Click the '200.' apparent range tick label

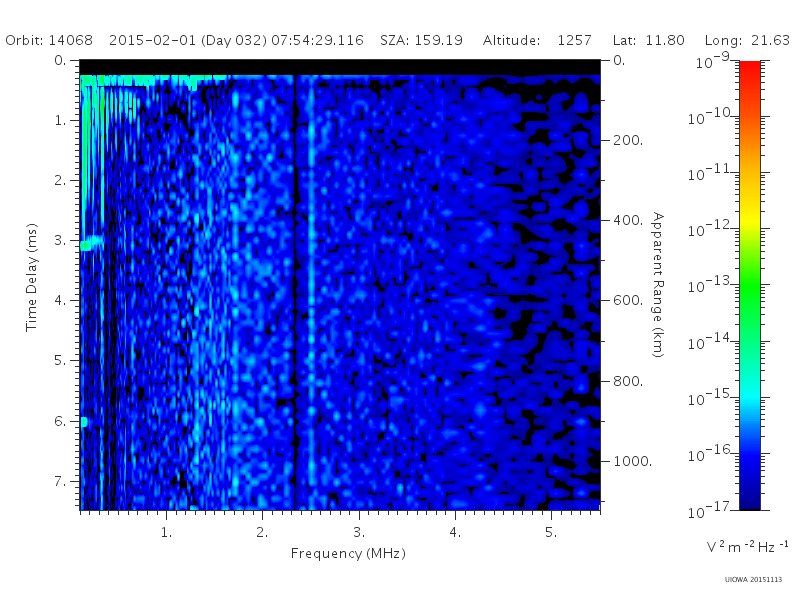coord(628,140)
